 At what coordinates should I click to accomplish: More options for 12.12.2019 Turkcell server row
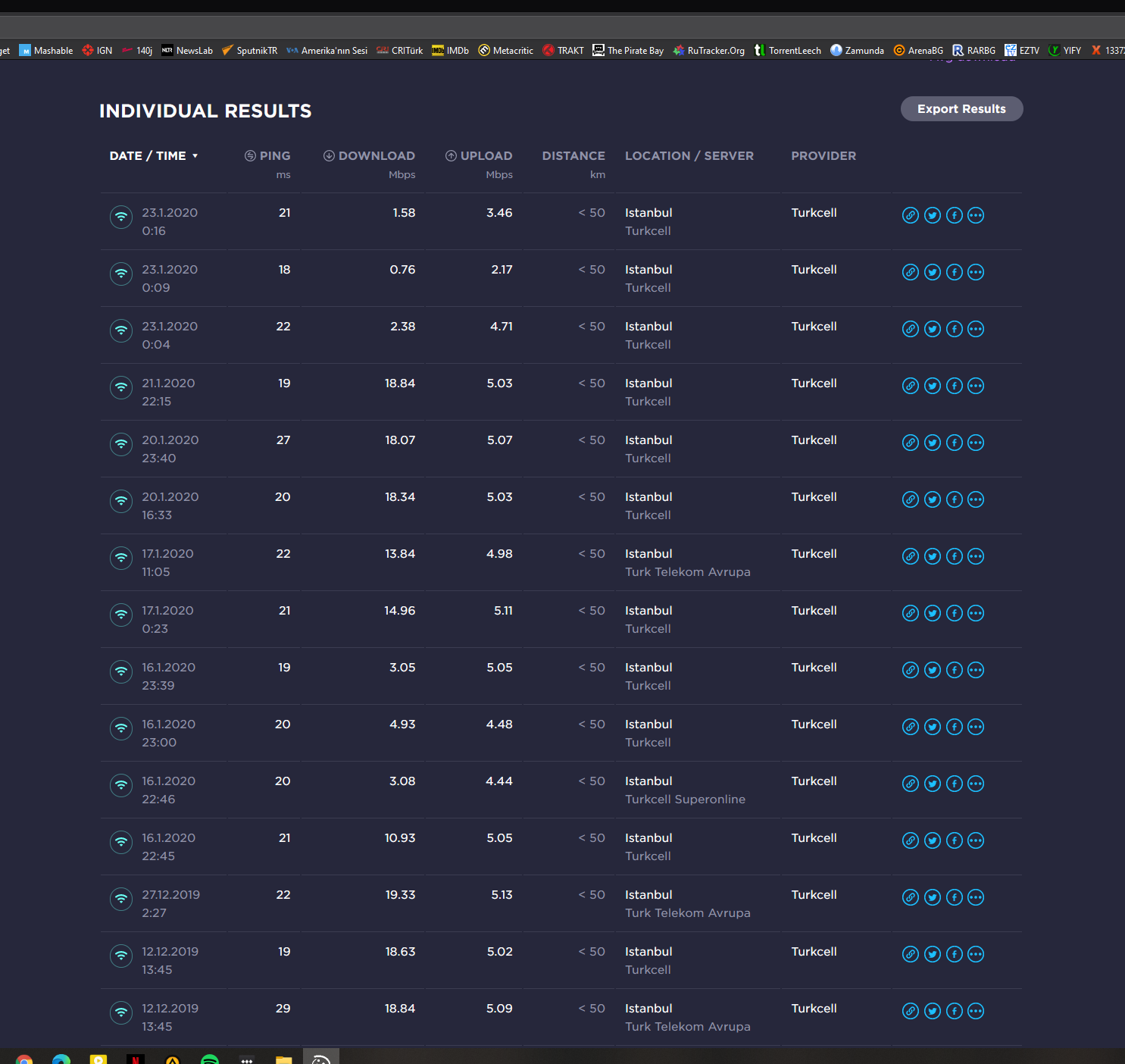click(x=976, y=954)
